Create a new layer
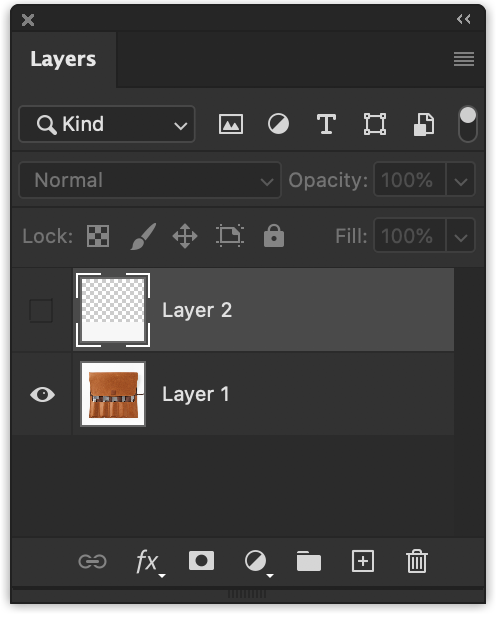The image size is (496, 618). click(x=363, y=561)
